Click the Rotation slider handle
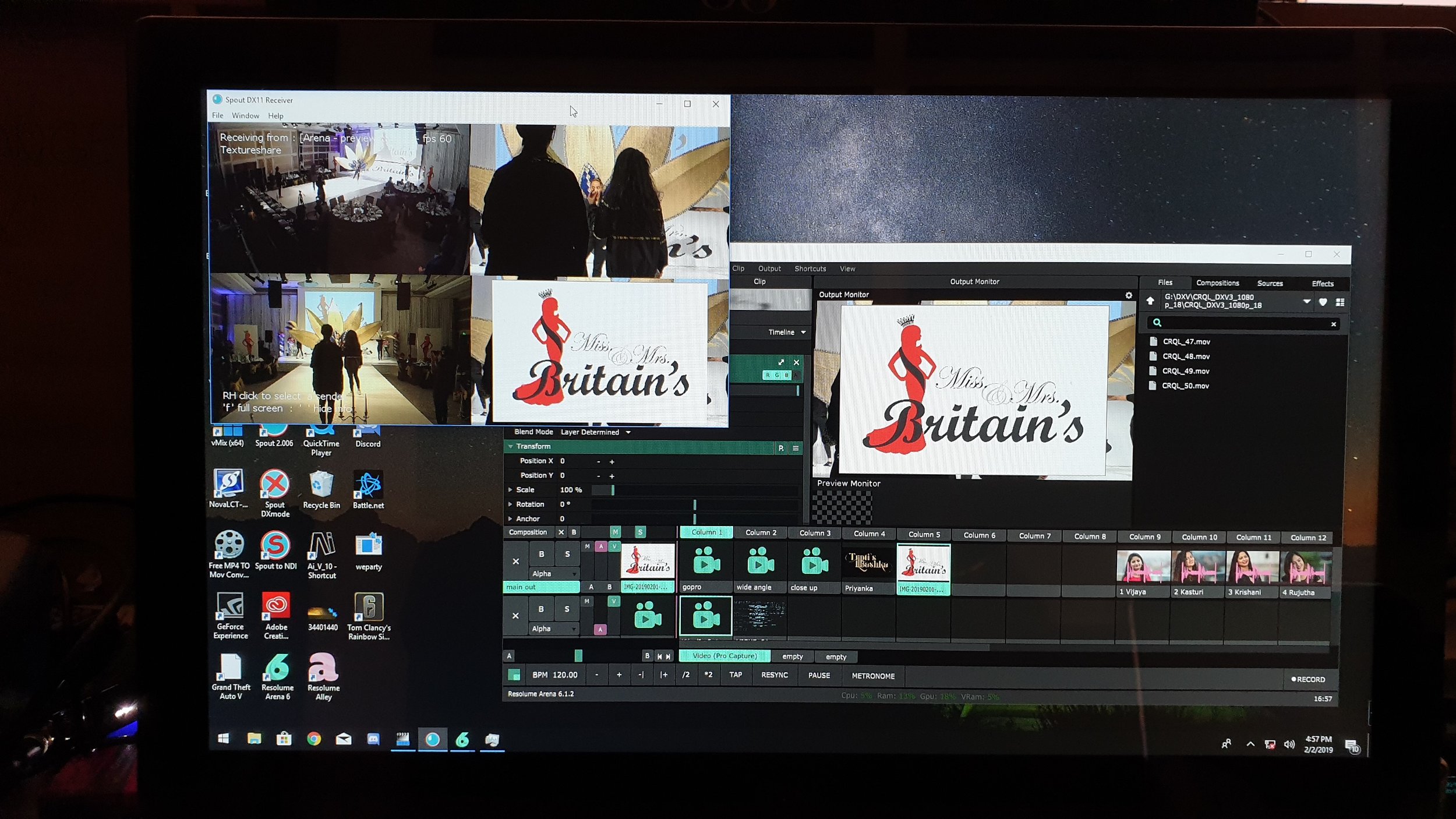1456x819 pixels. click(694, 504)
